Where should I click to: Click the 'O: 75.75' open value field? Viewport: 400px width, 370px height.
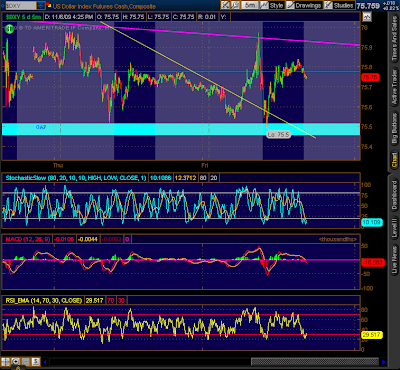(107, 17)
